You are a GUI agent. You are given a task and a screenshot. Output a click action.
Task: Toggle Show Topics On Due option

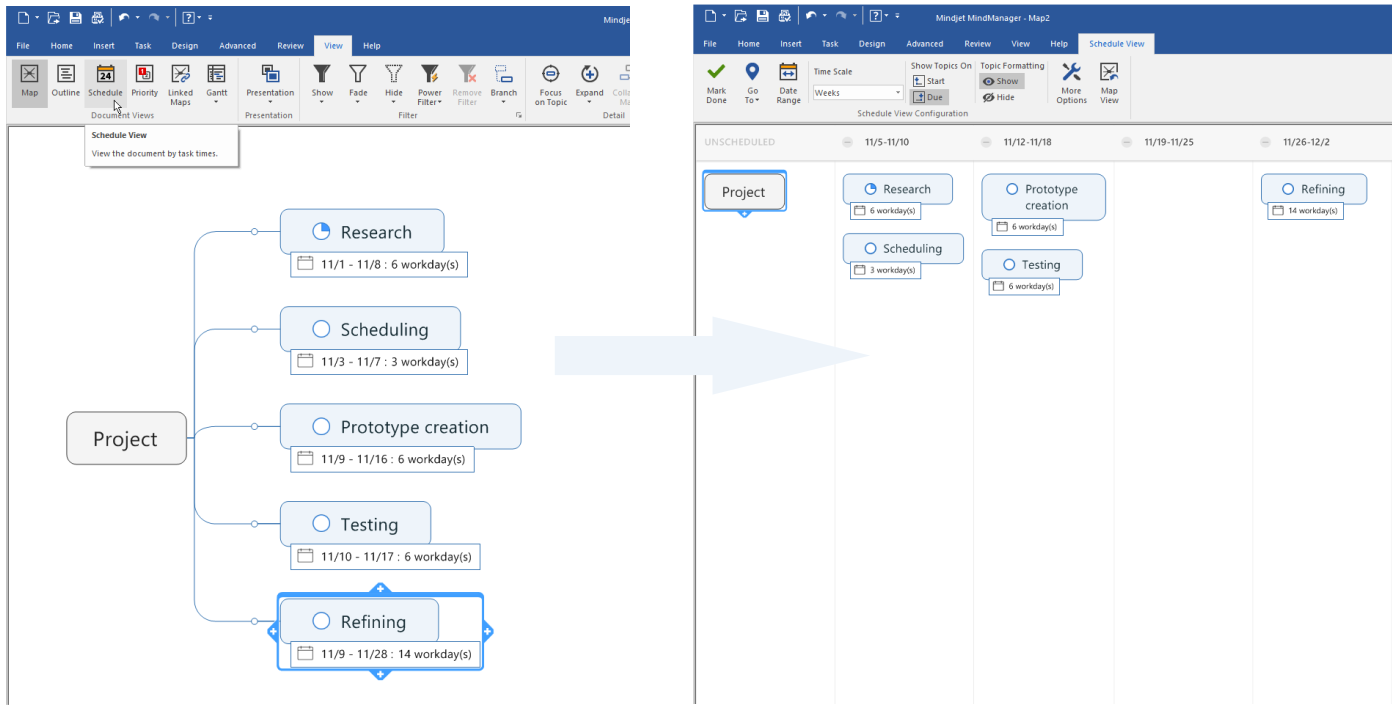929,97
